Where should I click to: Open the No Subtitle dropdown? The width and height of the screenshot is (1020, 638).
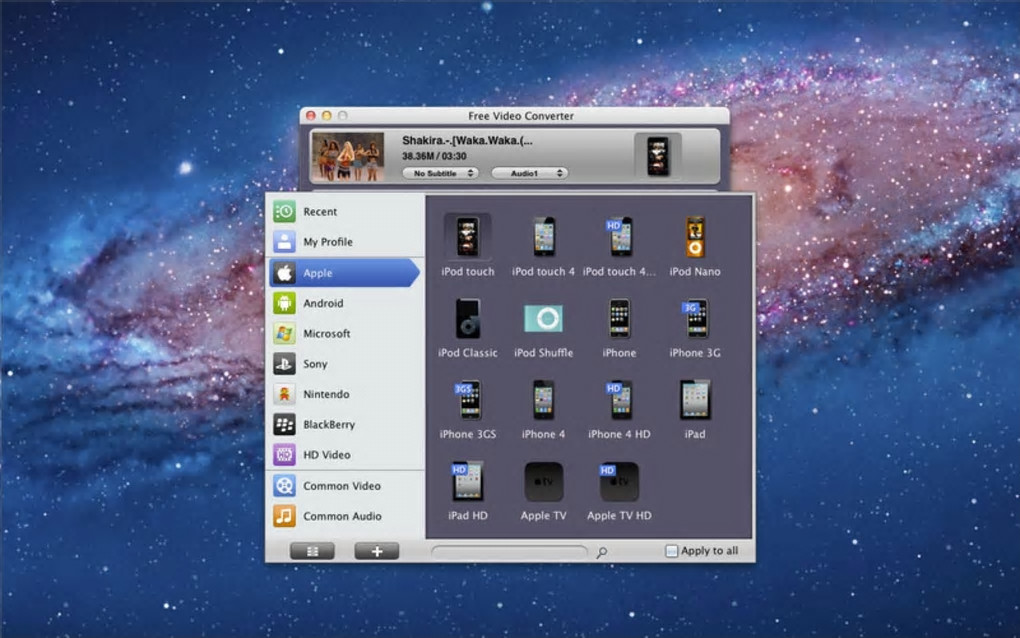[440, 173]
